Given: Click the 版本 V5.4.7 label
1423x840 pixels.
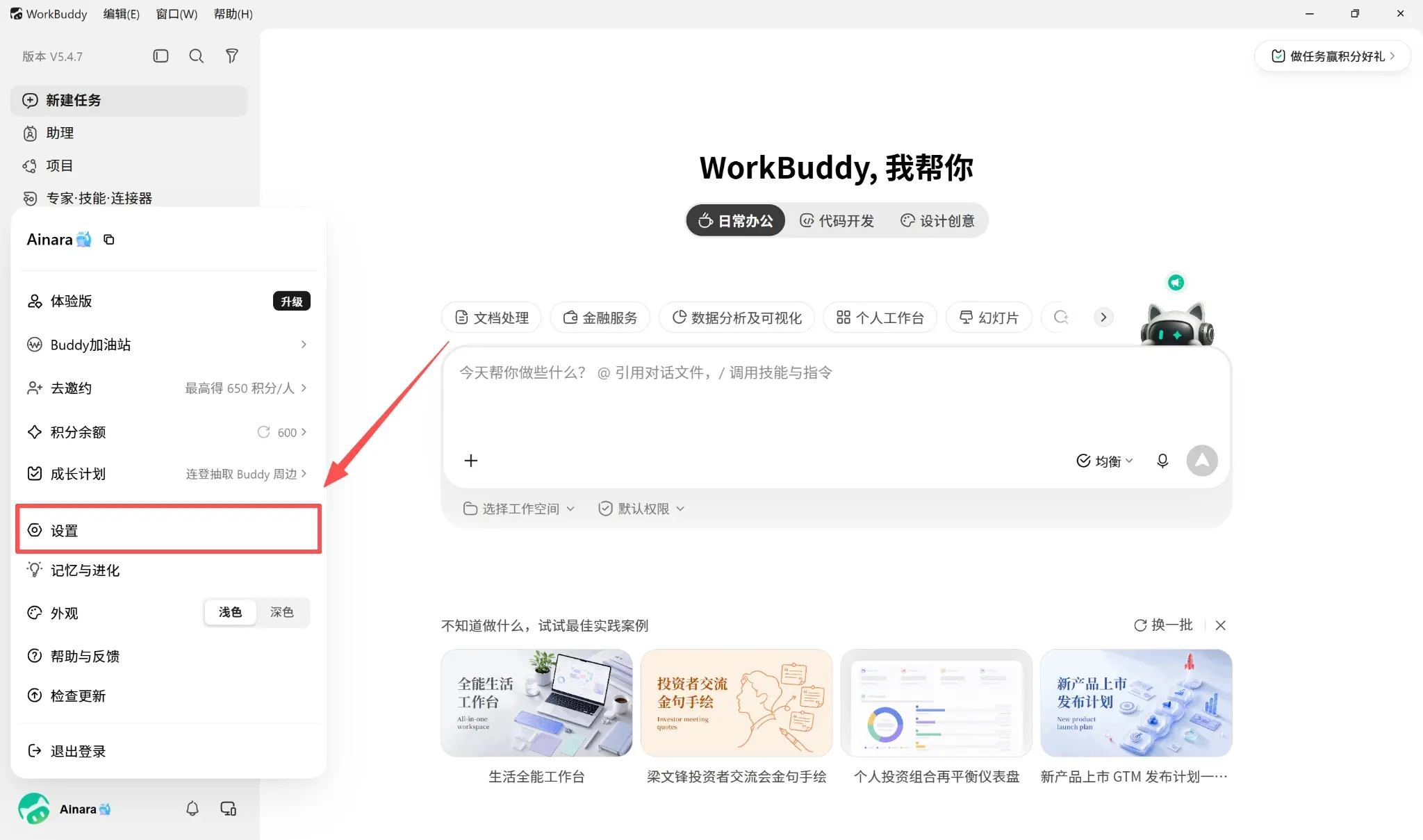Looking at the screenshot, I should point(52,56).
